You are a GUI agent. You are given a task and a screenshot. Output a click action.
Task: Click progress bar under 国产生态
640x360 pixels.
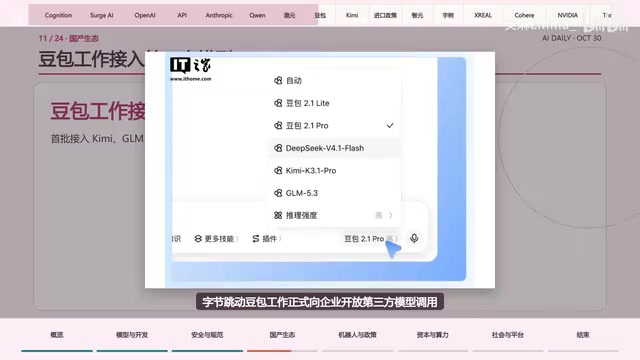tap(282, 351)
